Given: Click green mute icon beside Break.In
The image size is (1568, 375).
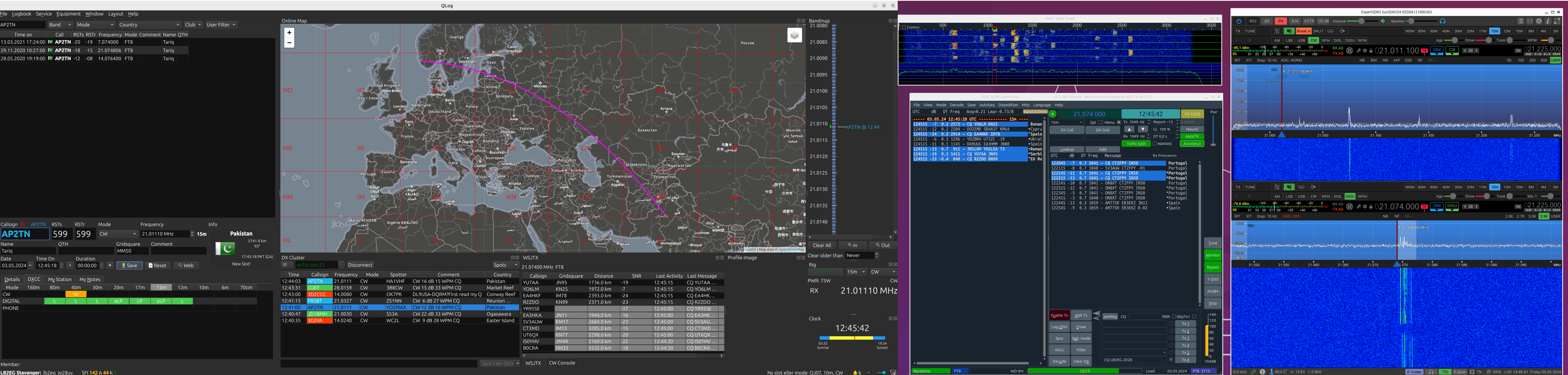Looking at the screenshot, I should [1289, 31].
